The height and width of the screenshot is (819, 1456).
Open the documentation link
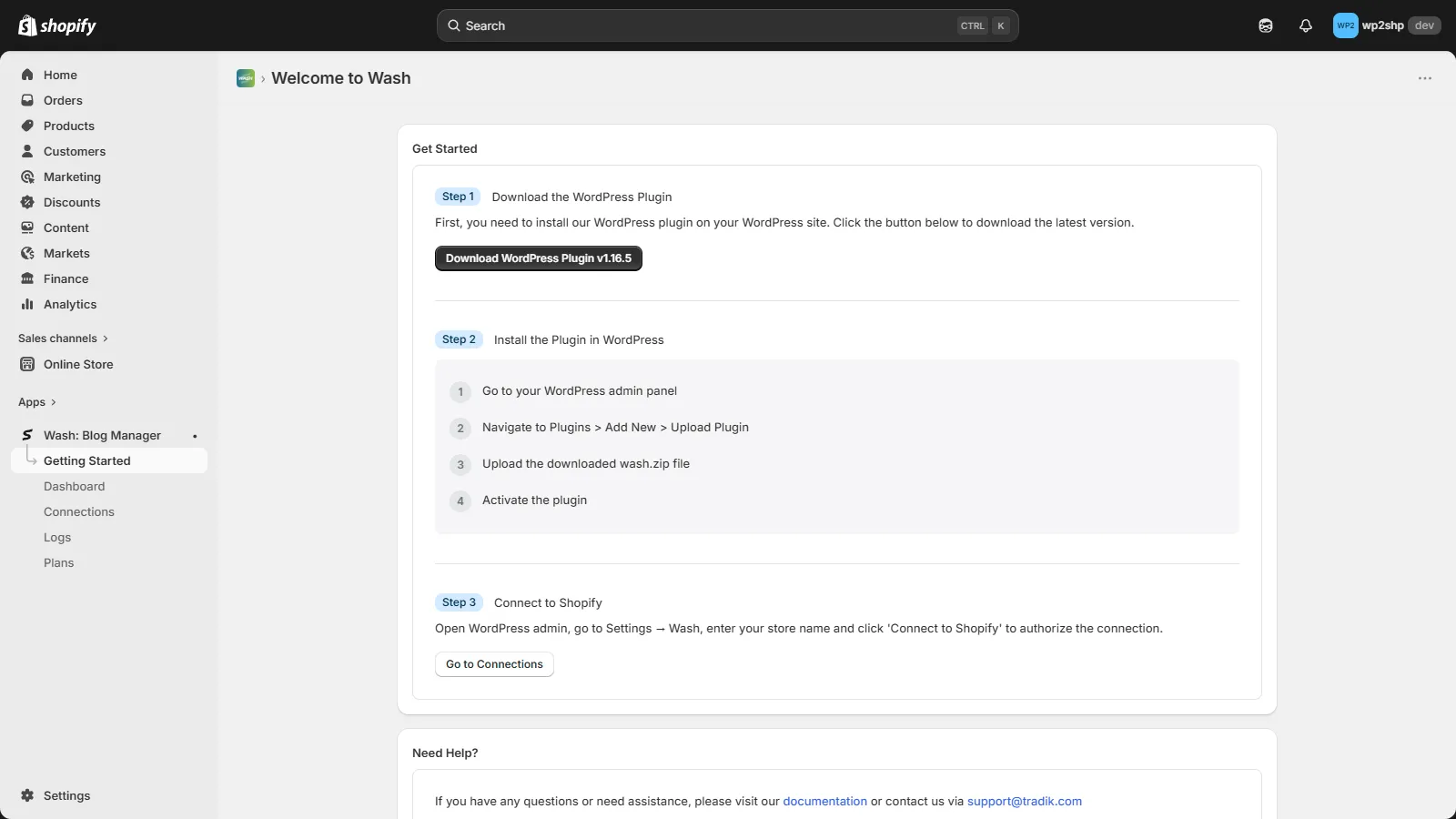tap(825, 802)
